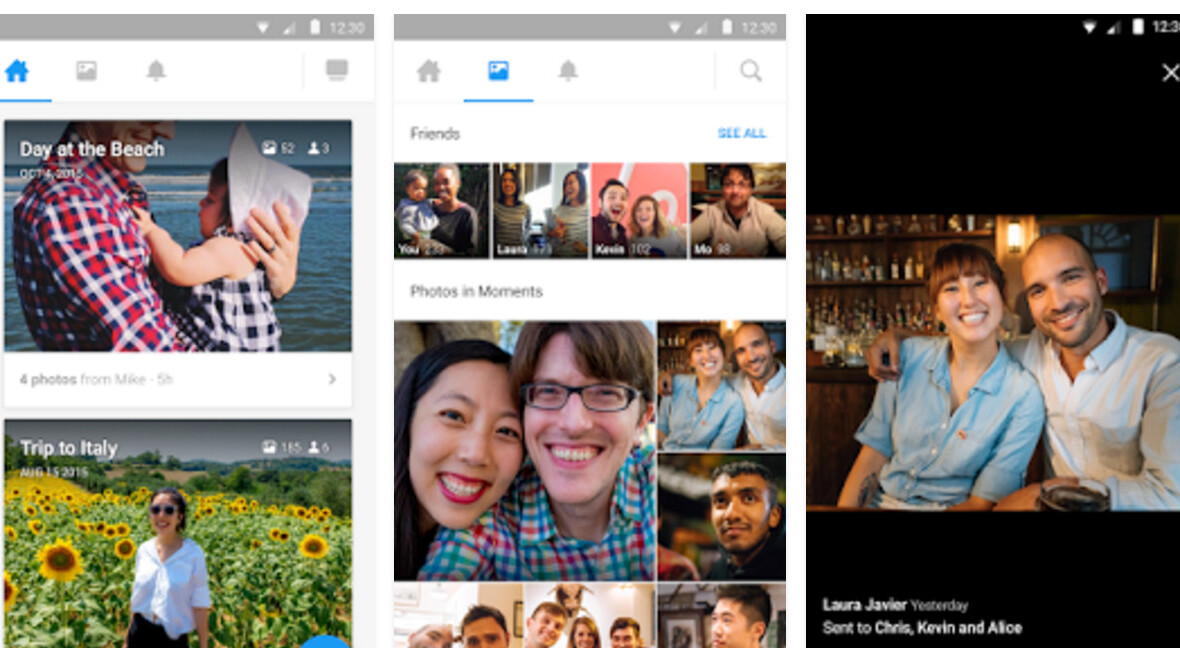Tap the notification bell in second screen
This screenshot has height=664, width=1180.
(x=568, y=71)
